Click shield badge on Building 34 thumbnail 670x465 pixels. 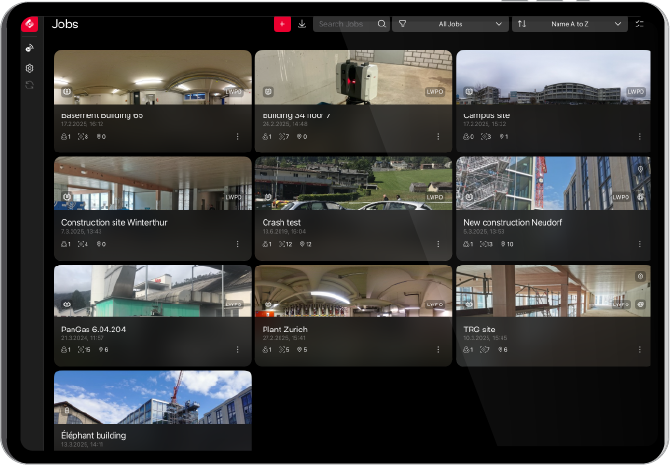tap(268, 91)
